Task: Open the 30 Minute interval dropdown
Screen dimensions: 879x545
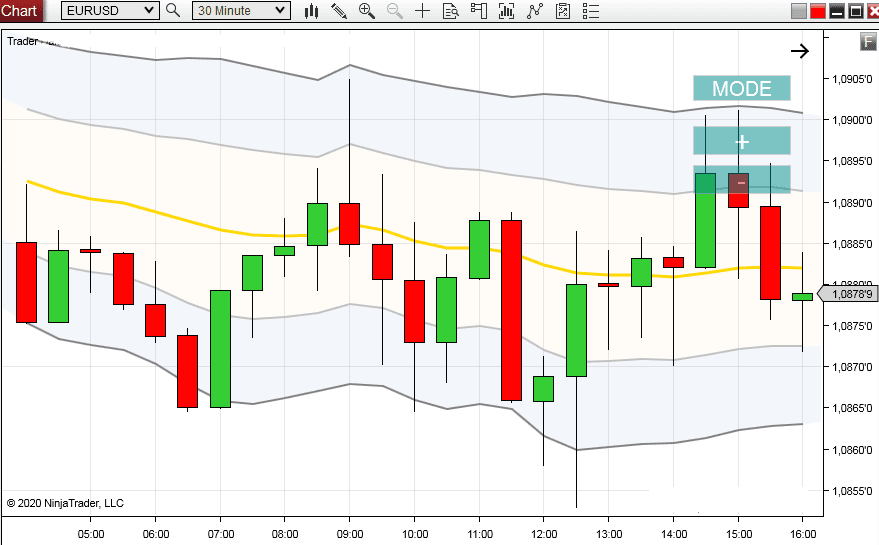Action: pos(241,11)
